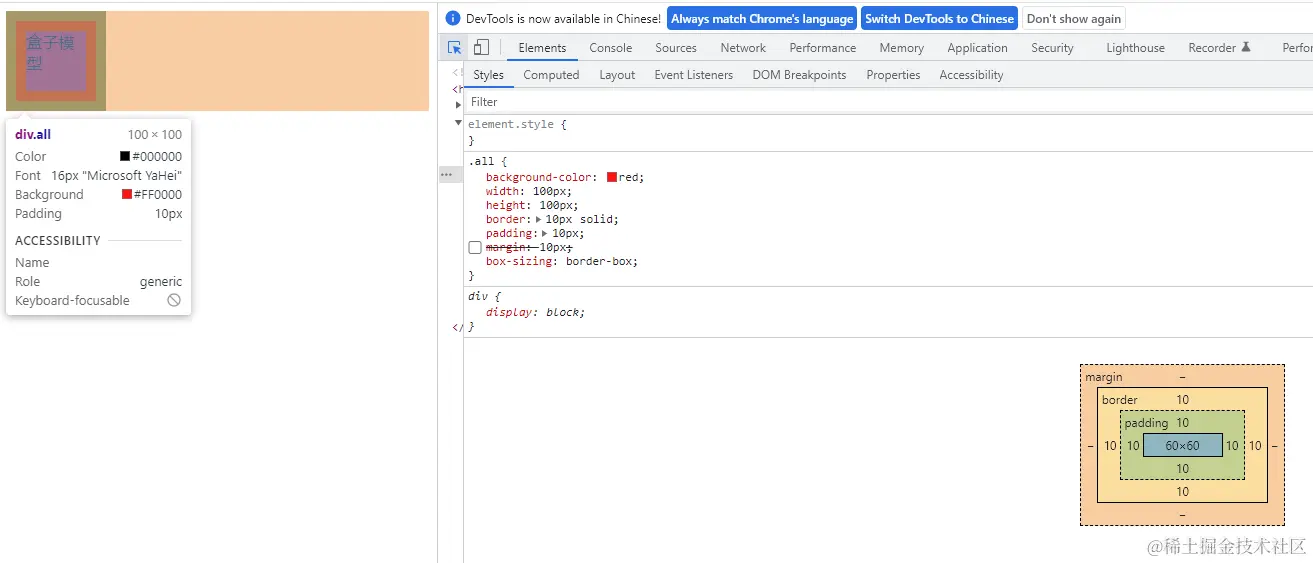This screenshot has width=1313, height=563.
Task: Expand the padding shorthand triangle
Action: tap(546, 233)
